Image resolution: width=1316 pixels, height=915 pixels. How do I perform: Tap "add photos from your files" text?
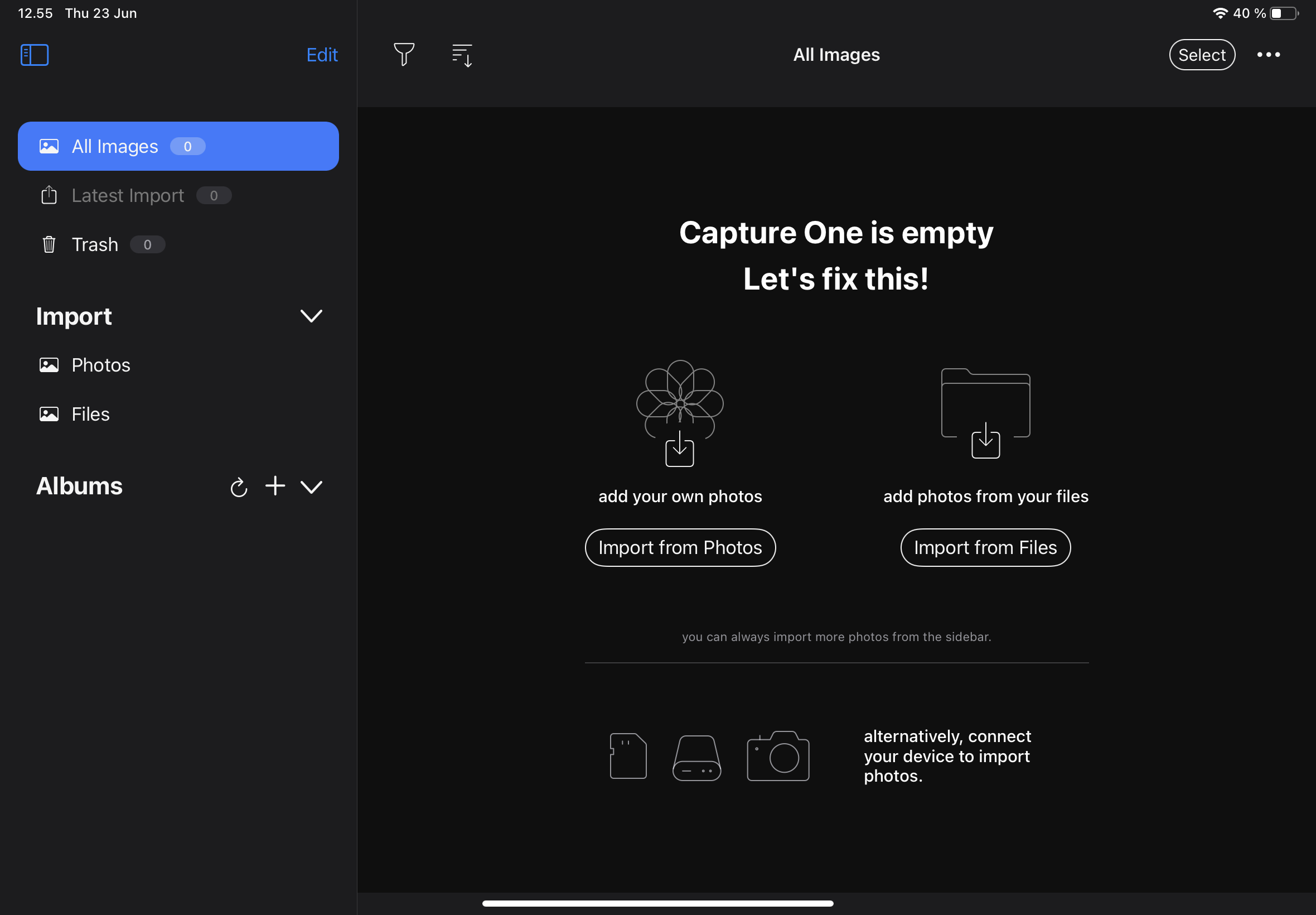tap(985, 497)
